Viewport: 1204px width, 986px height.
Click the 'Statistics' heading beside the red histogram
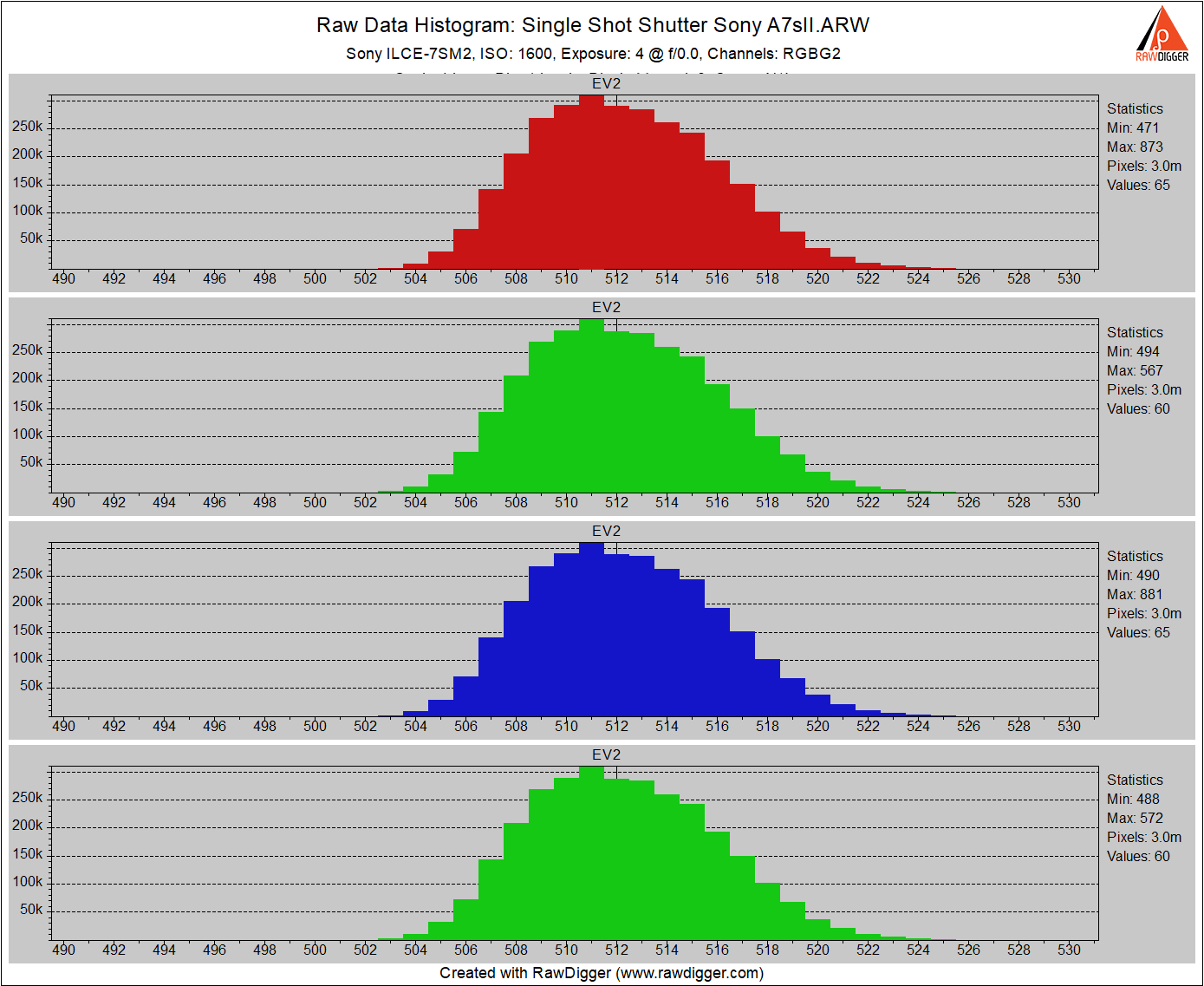[x=1135, y=108]
